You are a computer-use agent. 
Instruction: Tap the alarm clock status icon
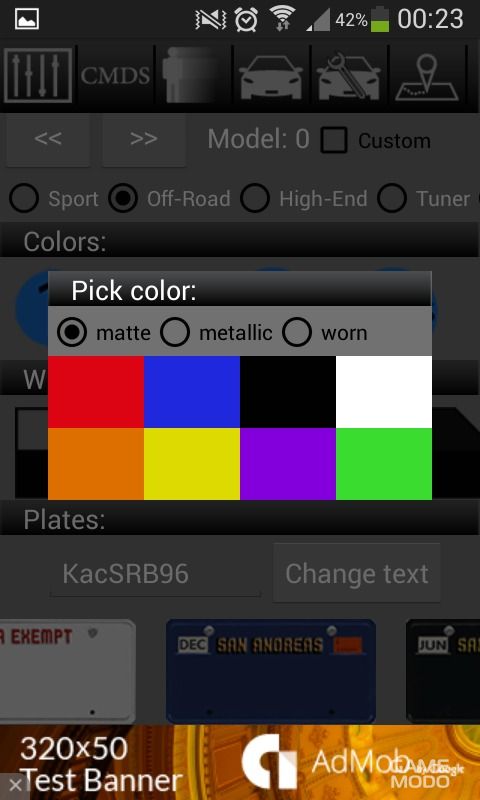(x=246, y=19)
